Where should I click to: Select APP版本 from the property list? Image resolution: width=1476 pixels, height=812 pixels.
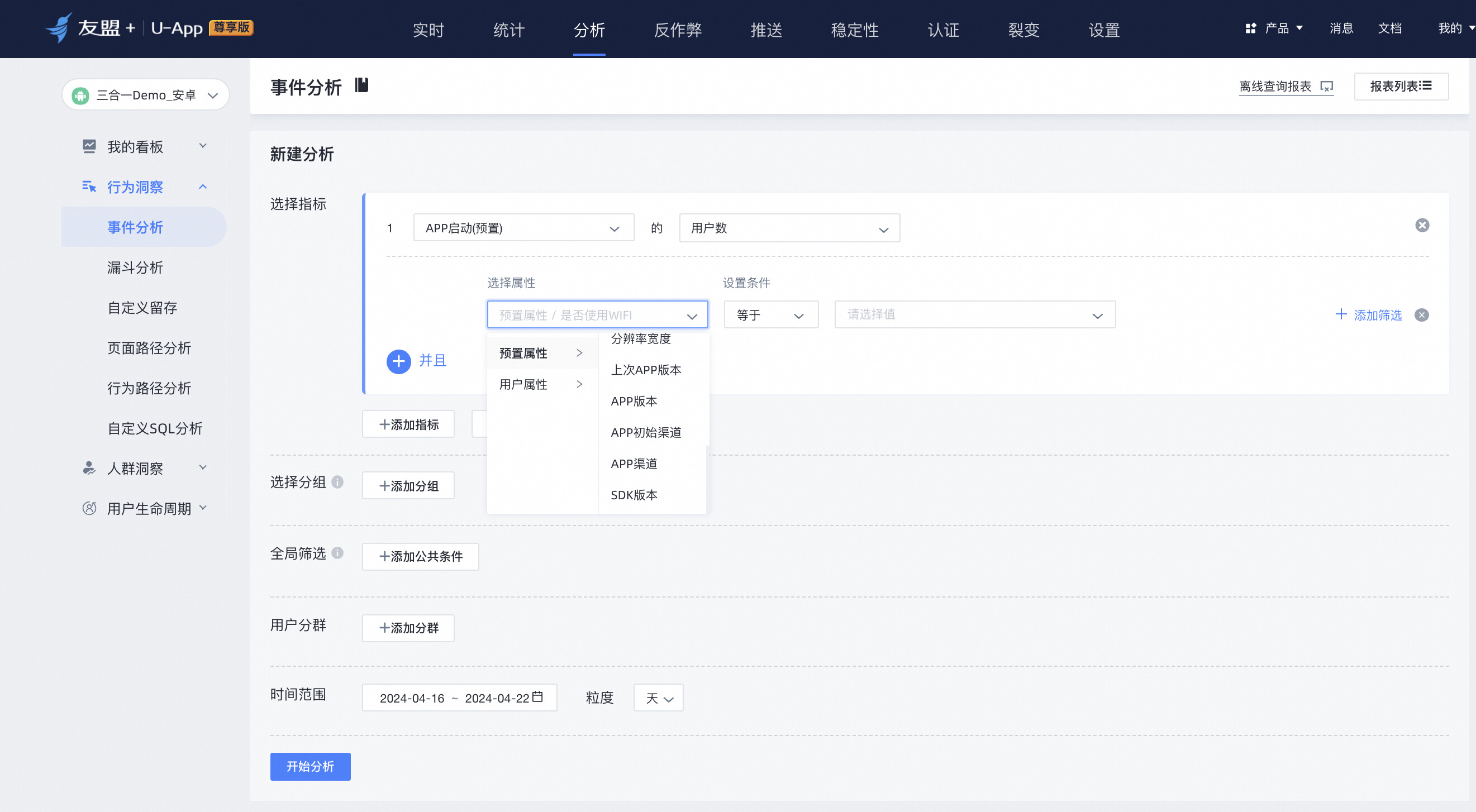[x=634, y=401]
